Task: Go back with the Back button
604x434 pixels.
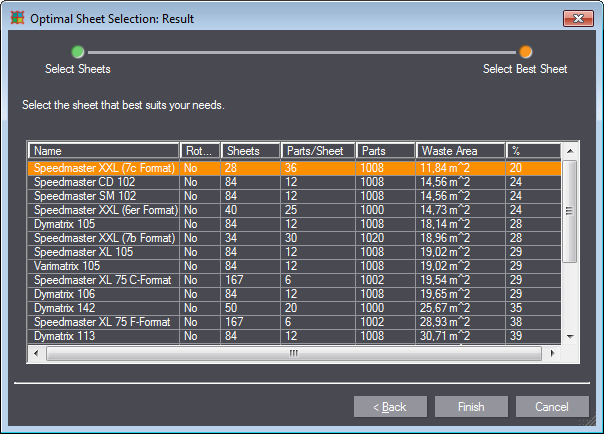Action: 389,407
